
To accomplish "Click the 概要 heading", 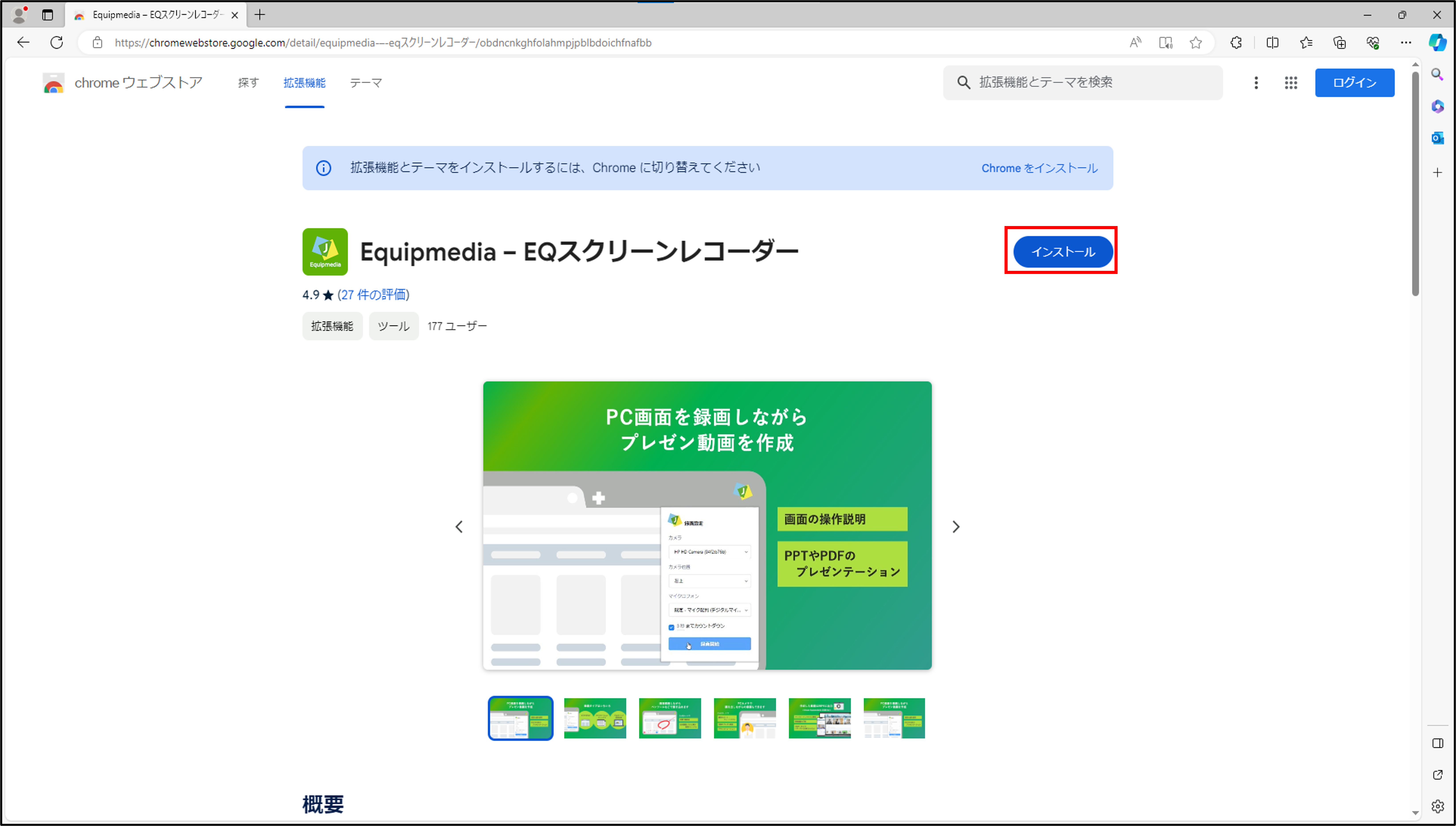I will coord(323,804).
